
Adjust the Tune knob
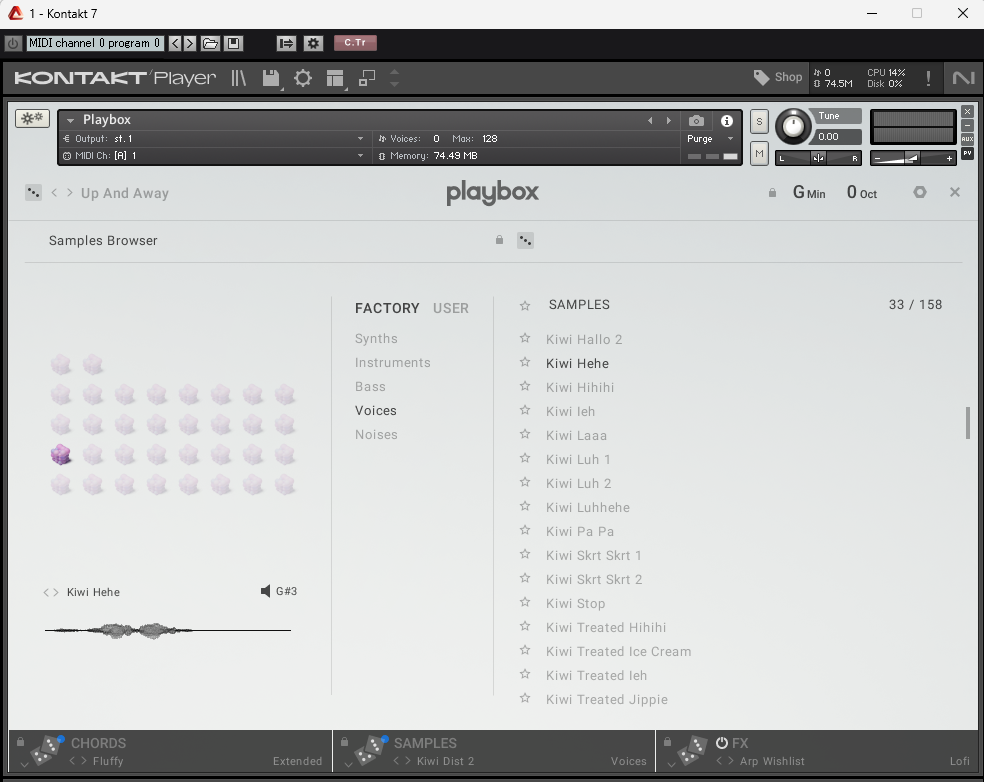pos(793,126)
